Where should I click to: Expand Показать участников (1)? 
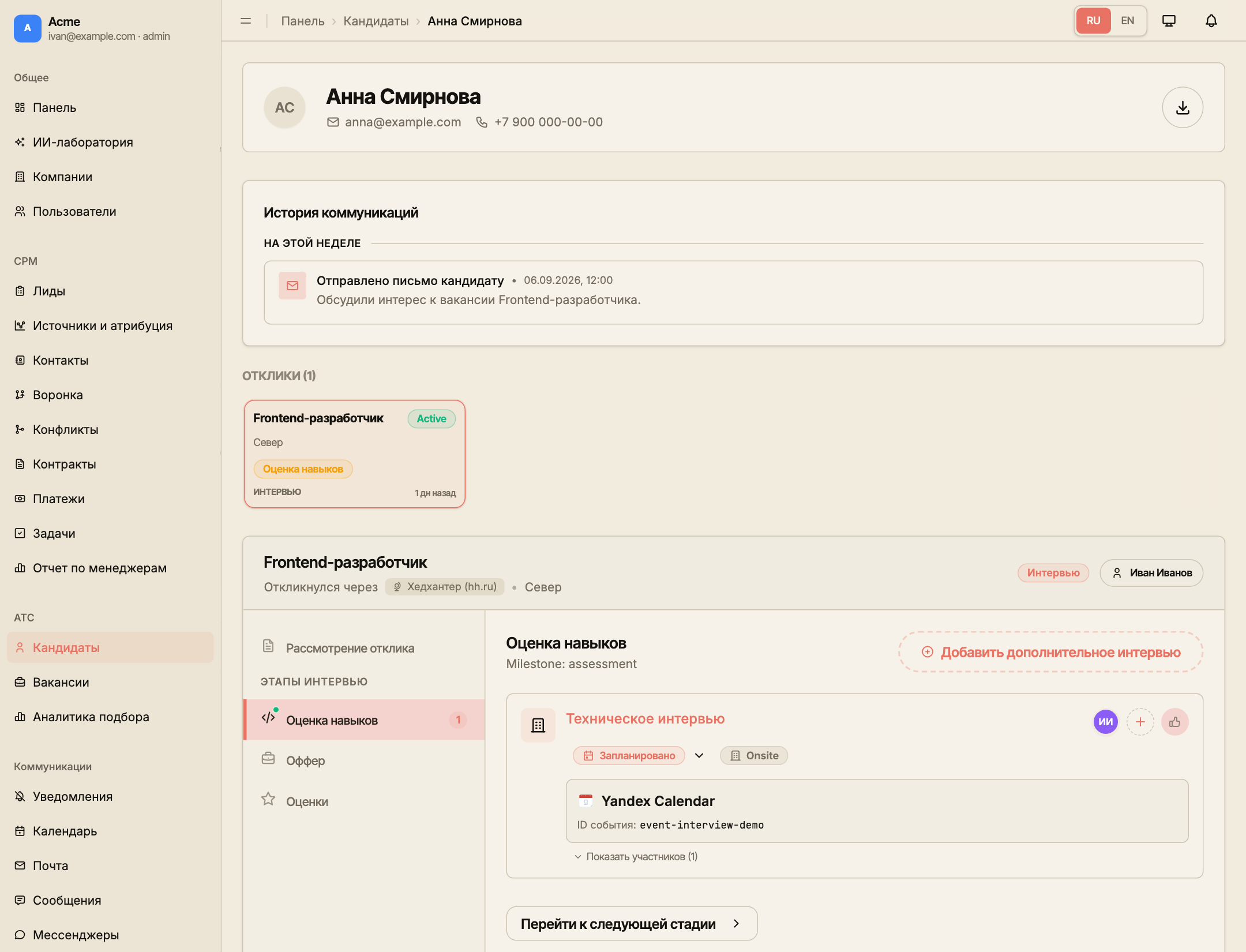636,857
